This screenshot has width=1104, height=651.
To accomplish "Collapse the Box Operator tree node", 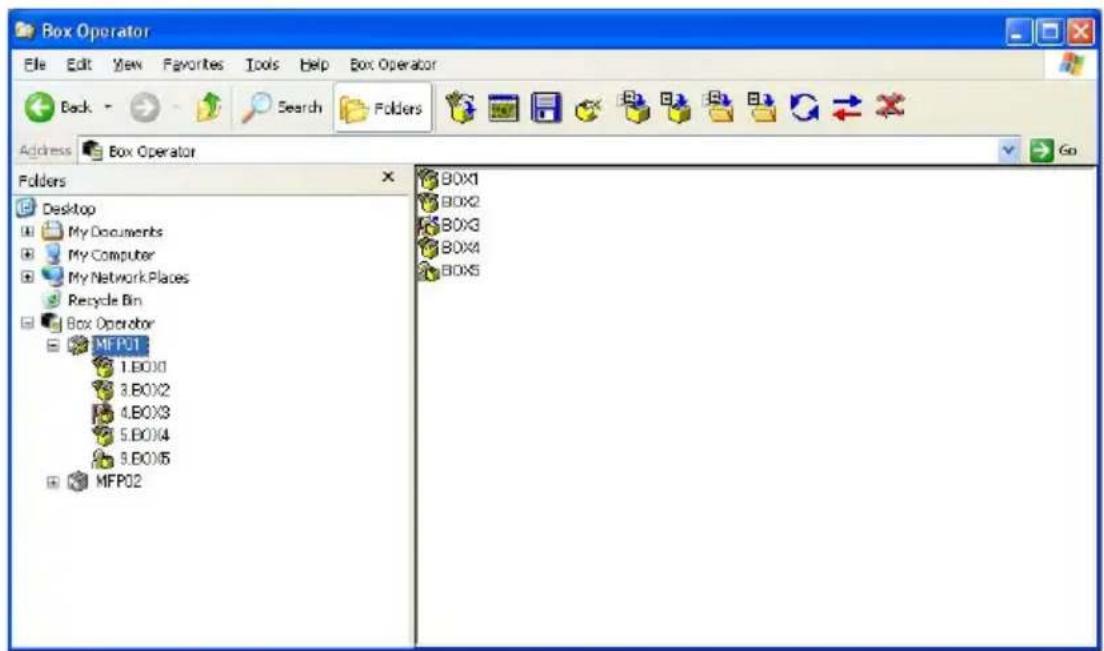I will pyautogui.click(x=27, y=323).
